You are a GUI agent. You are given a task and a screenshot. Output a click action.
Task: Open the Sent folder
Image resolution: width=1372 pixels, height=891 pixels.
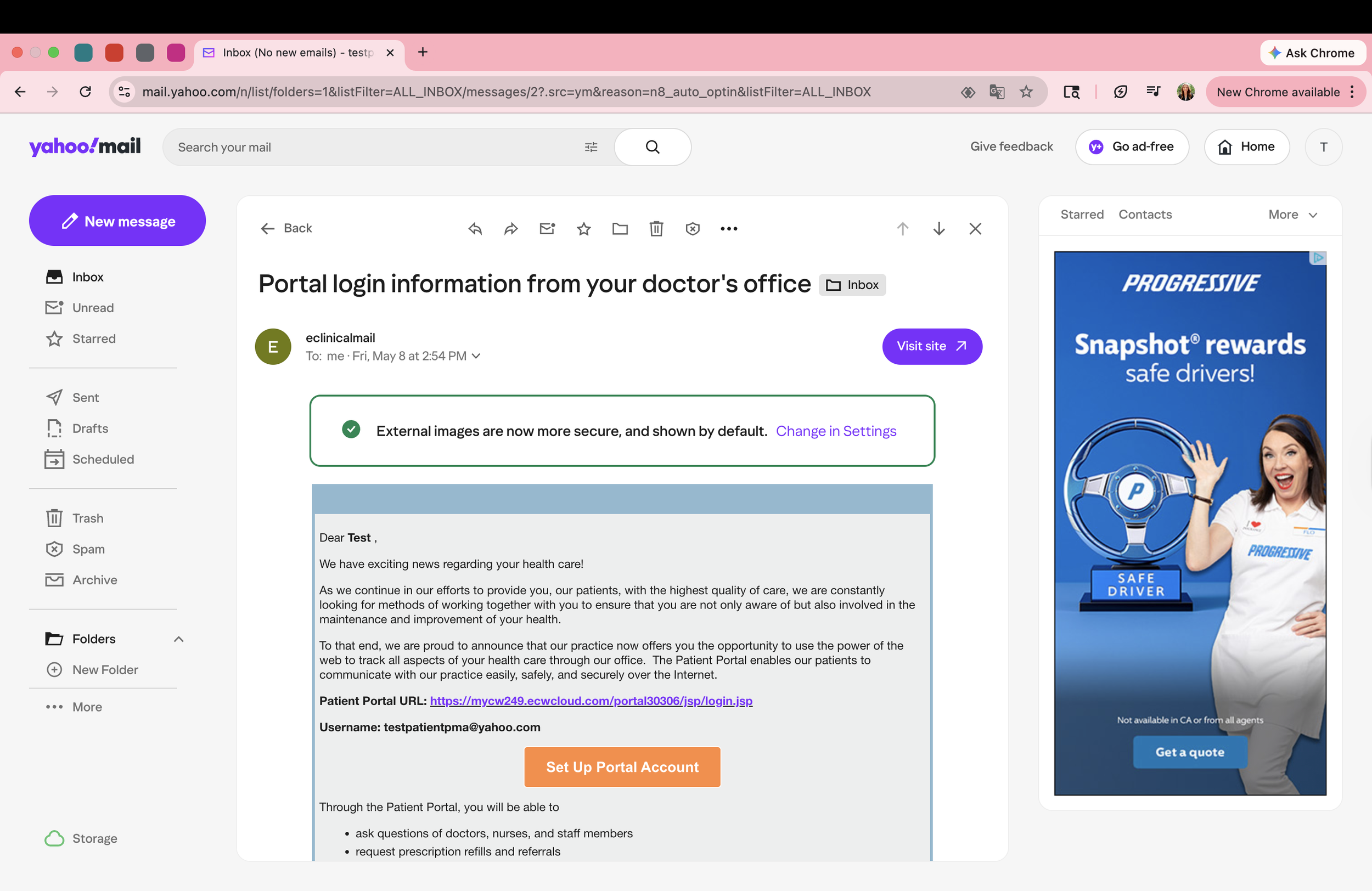coord(72,398)
